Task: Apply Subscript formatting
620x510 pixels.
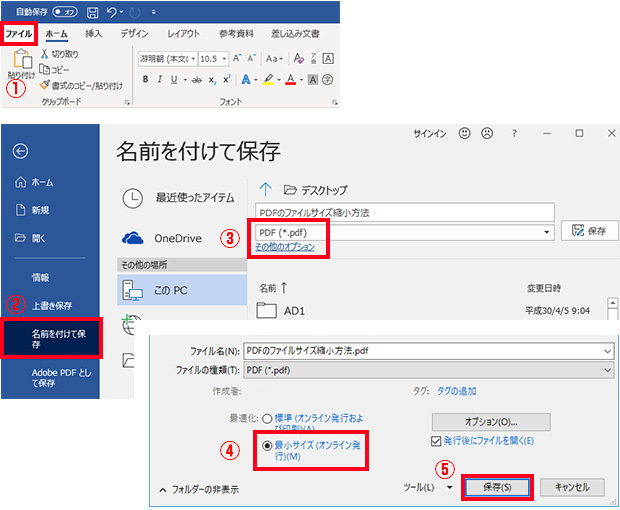Action: coord(212,80)
